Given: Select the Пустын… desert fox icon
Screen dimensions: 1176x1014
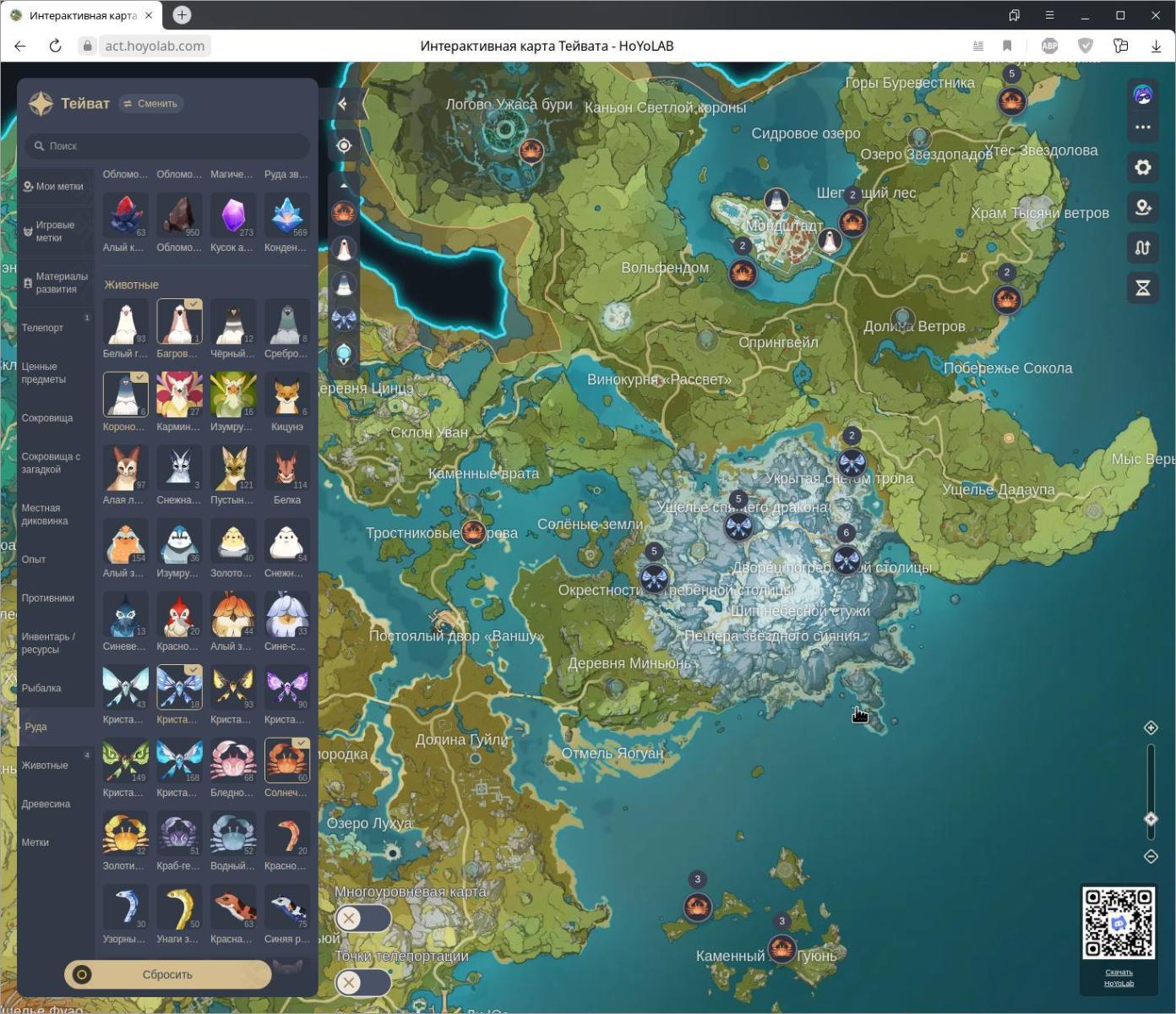Looking at the screenshot, I should click(233, 468).
